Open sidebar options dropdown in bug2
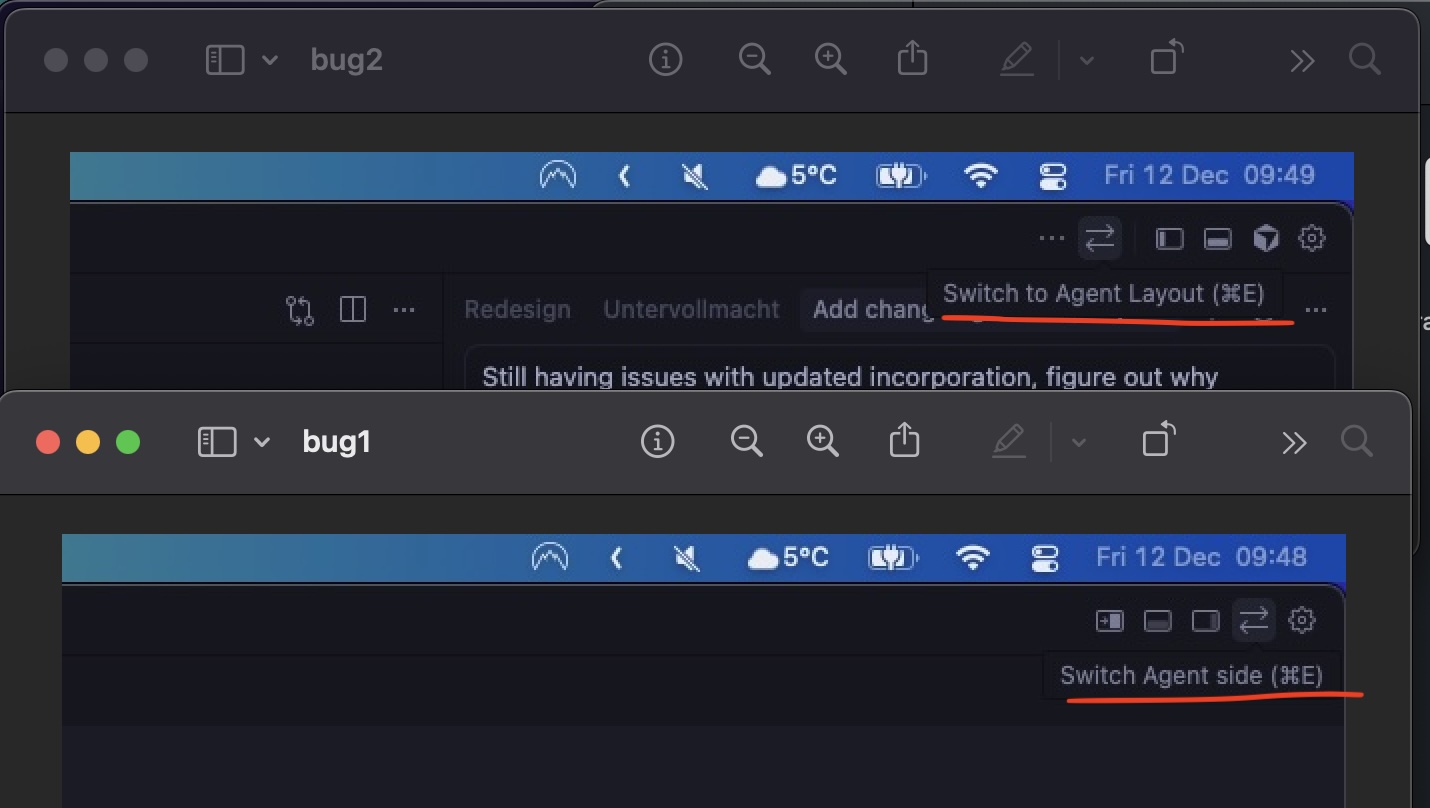The image size is (1430, 808). [270, 60]
